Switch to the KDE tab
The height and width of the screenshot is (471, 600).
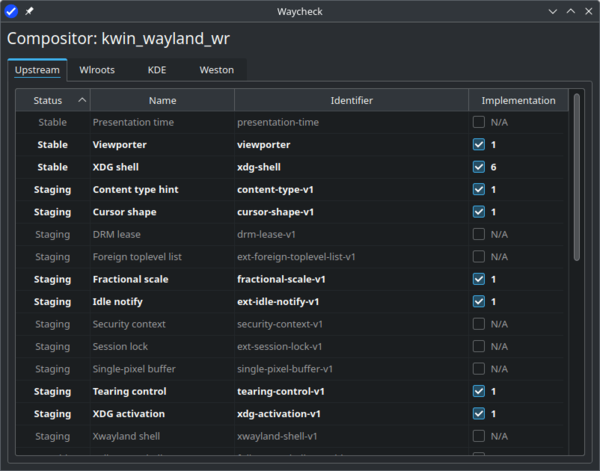pyautogui.click(x=157, y=71)
